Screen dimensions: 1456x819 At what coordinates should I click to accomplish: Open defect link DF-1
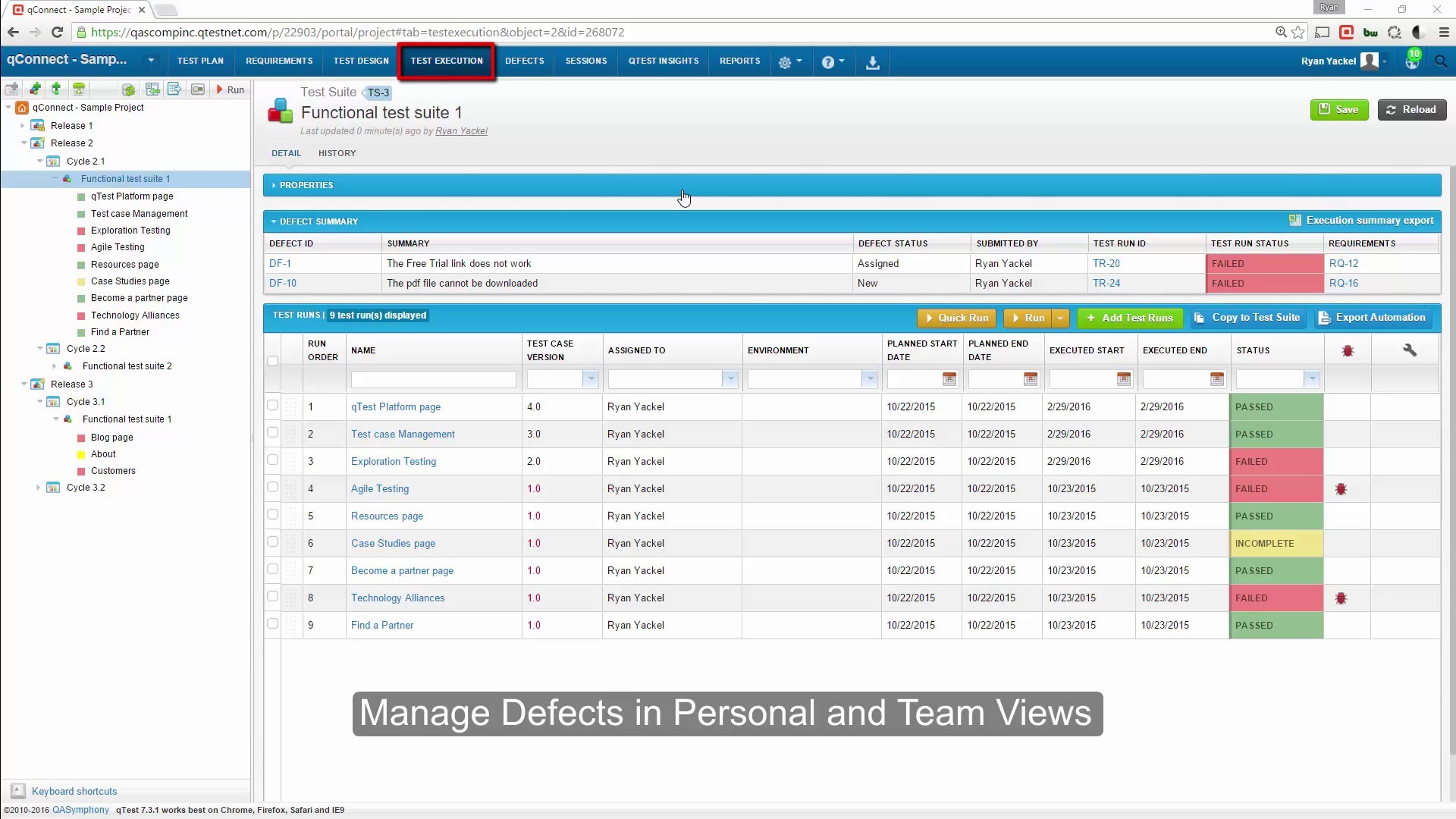click(x=279, y=263)
